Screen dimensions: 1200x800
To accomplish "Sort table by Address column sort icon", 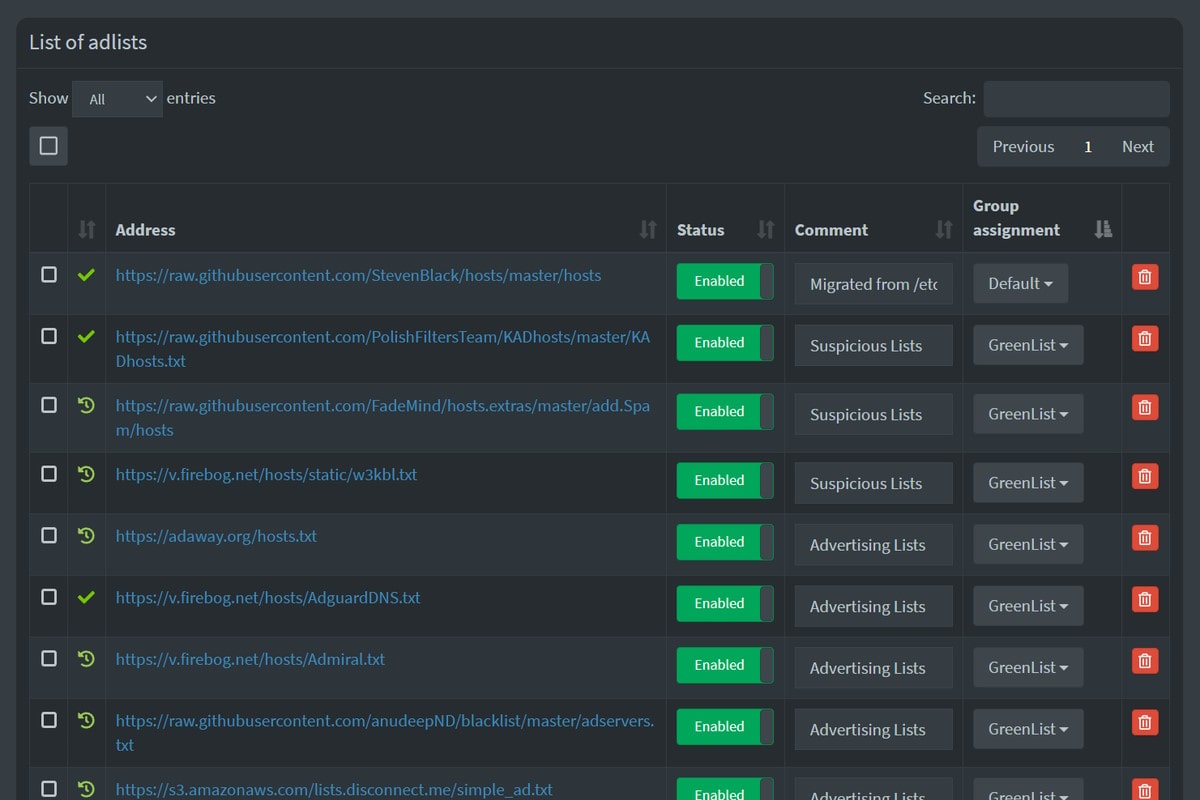I will coord(647,230).
